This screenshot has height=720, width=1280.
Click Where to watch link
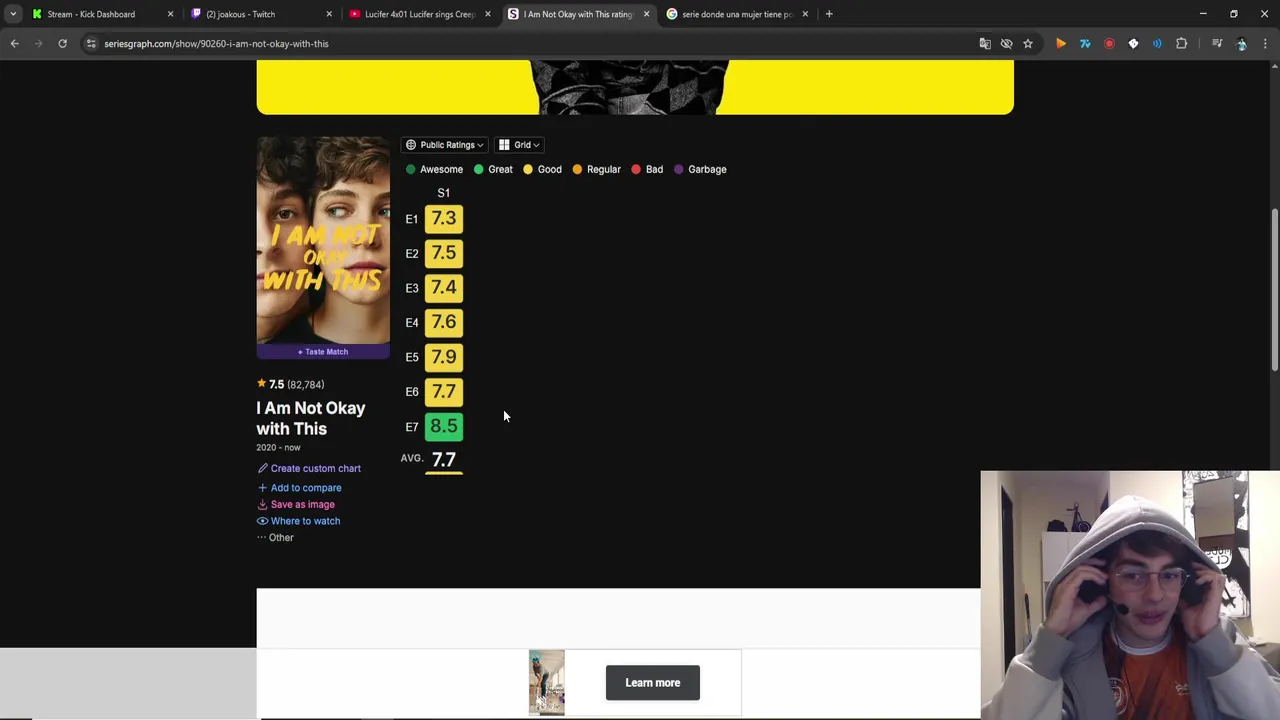pyautogui.click(x=305, y=521)
